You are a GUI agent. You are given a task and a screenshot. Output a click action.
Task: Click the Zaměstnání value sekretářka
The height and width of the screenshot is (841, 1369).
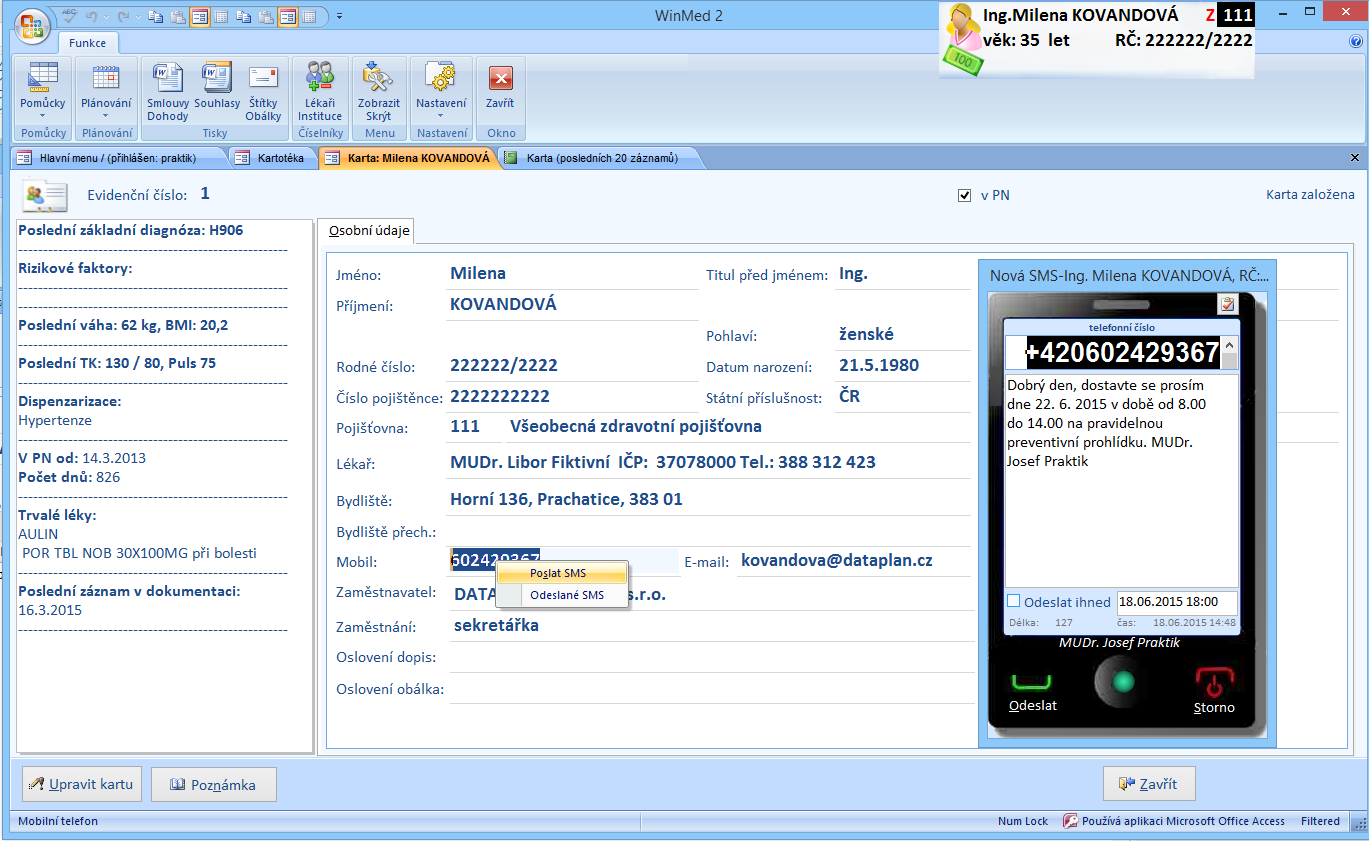coord(496,626)
